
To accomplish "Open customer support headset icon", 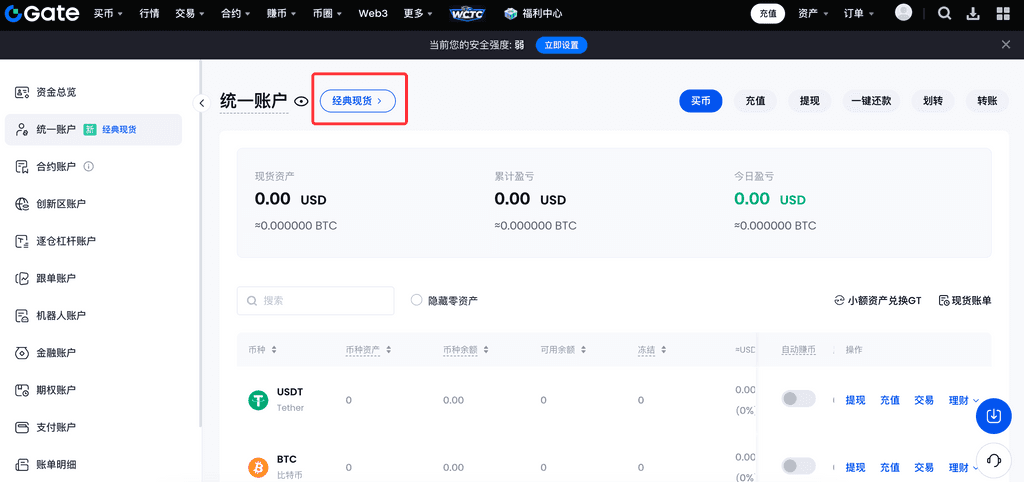I will 994,460.
